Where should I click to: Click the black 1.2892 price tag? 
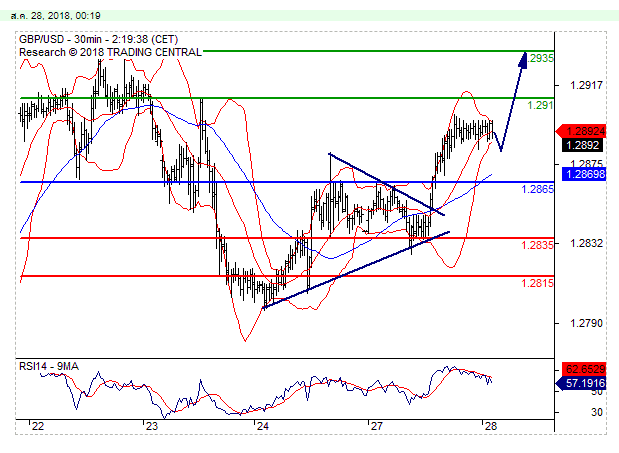point(580,144)
